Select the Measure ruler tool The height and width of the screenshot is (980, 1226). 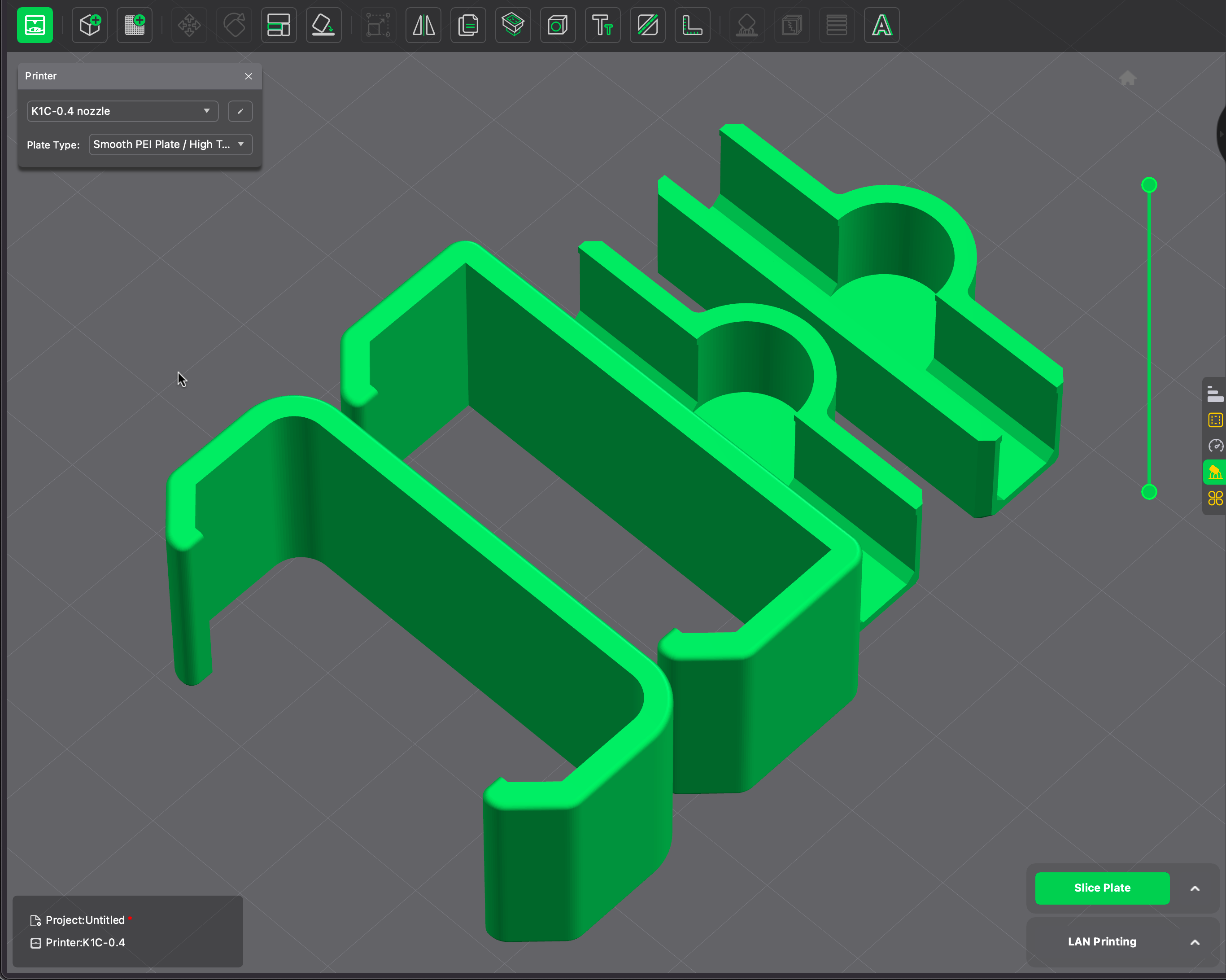pyautogui.click(x=693, y=25)
